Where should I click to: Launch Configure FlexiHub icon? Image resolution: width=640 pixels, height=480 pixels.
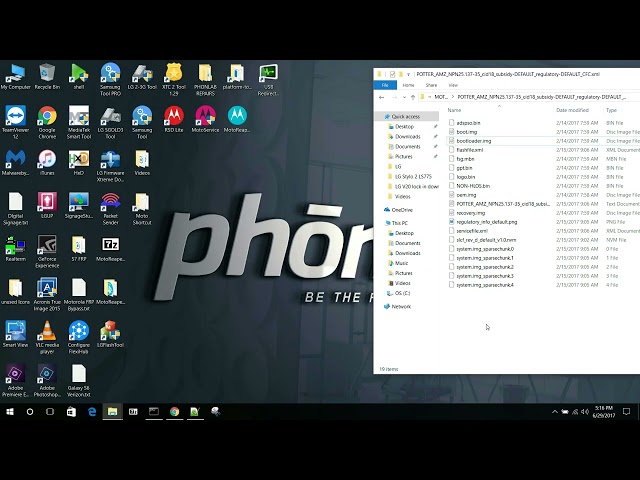click(79, 338)
